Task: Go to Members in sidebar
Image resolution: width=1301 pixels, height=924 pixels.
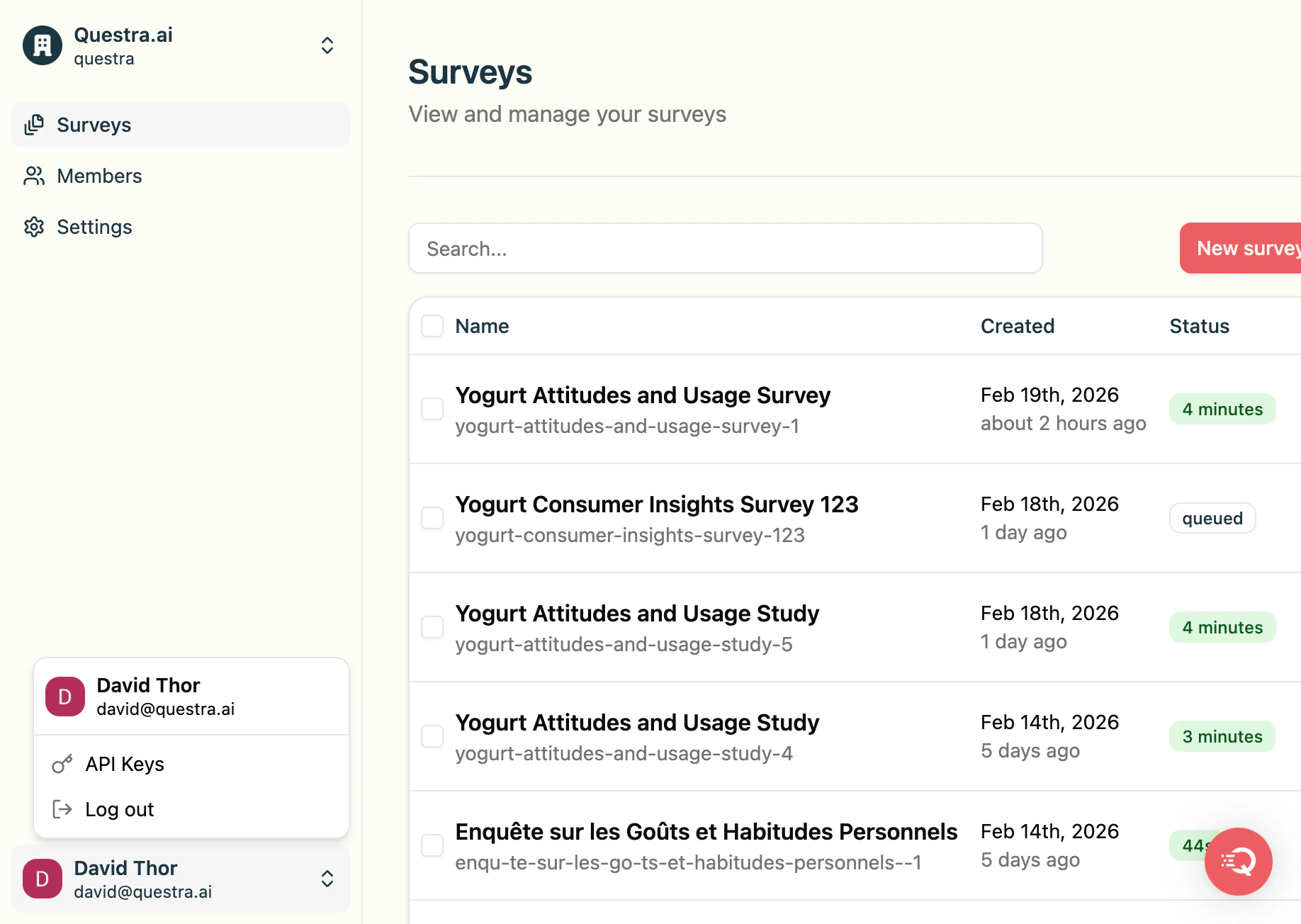Action: (181, 176)
